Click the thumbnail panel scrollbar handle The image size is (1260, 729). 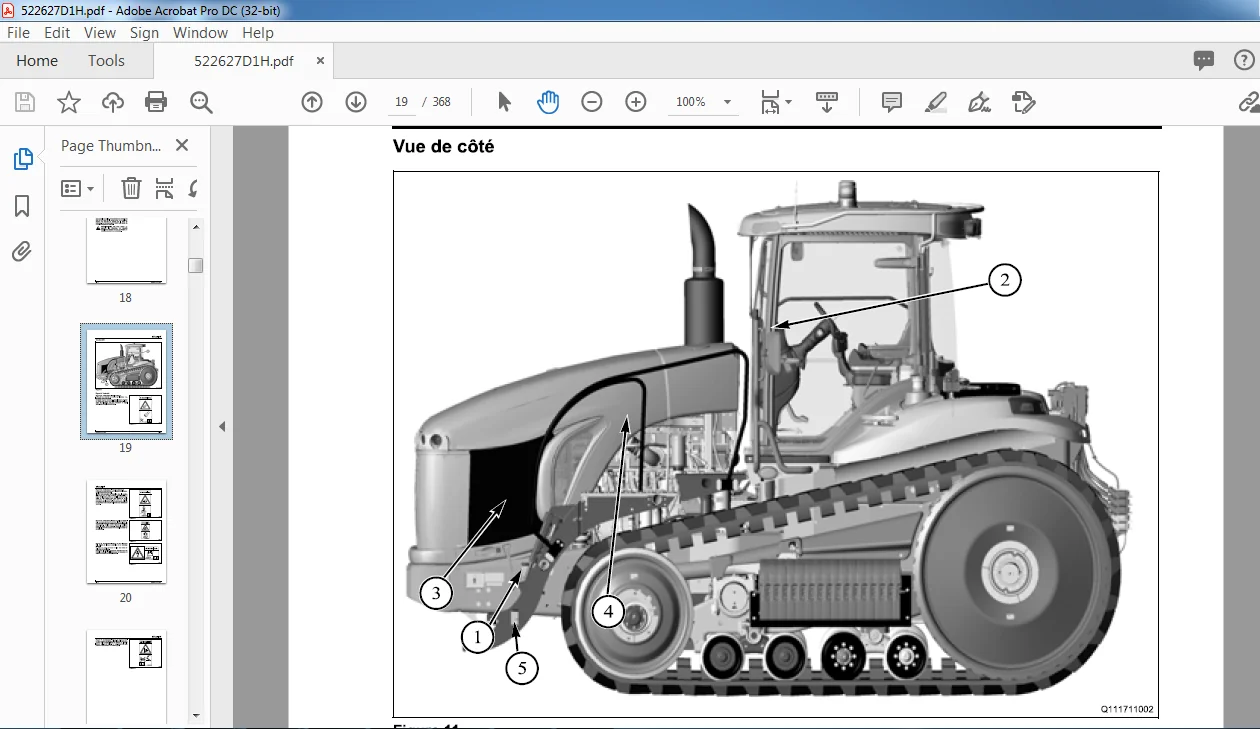(x=196, y=265)
